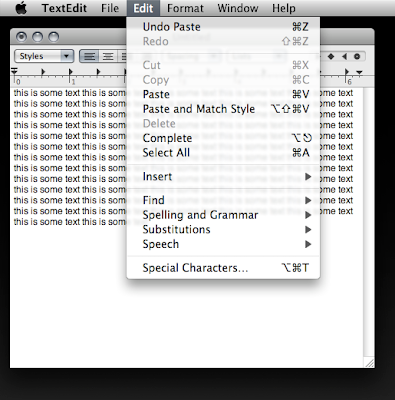
Task: Close the Untitled TextEdit window
Action: [x=21, y=37]
